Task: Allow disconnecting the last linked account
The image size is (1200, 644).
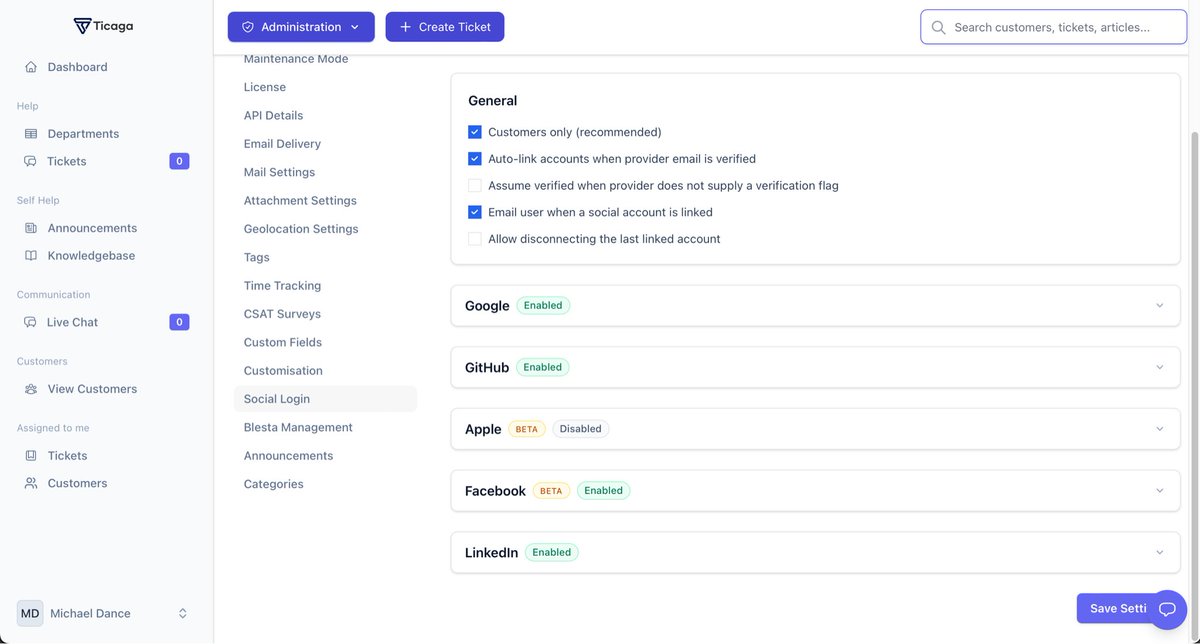Action: click(473, 238)
